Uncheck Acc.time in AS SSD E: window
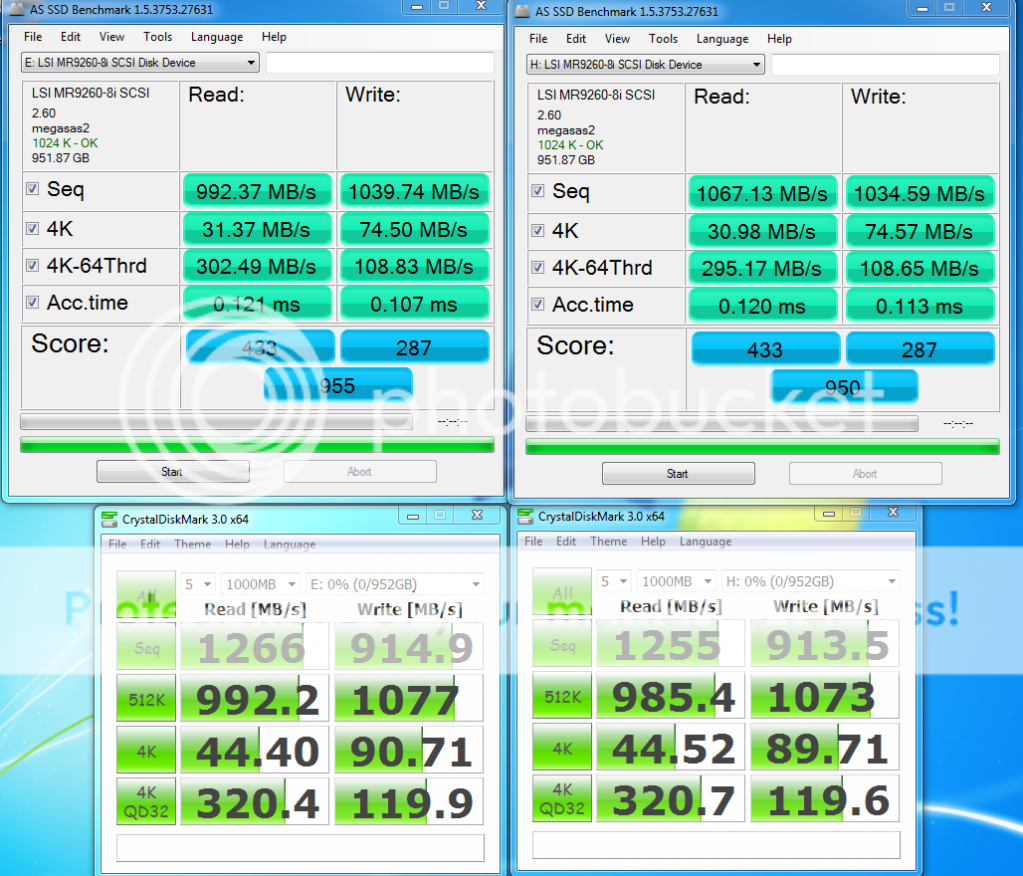 [32, 302]
